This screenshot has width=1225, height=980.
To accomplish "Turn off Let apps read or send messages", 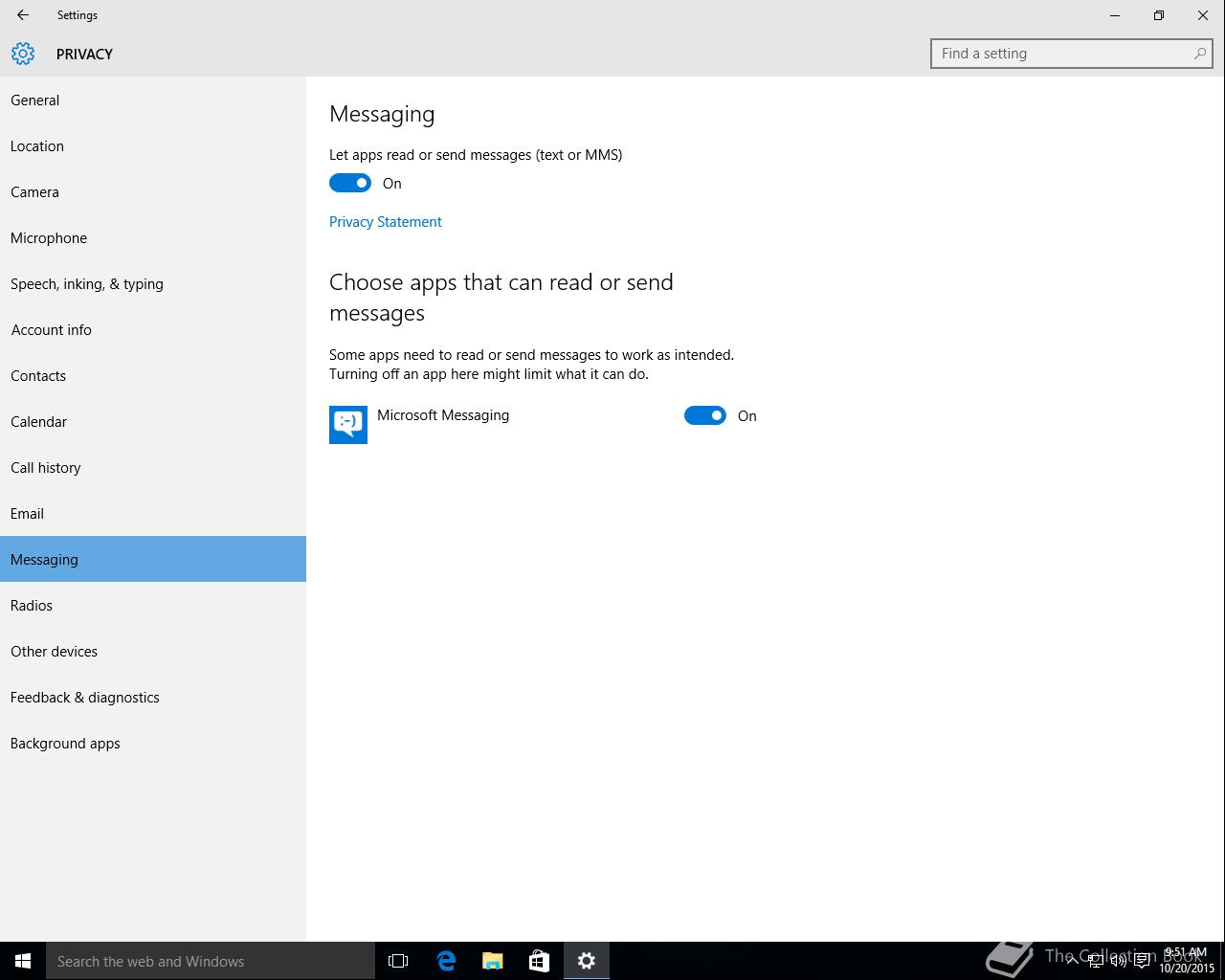I will tap(350, 183).
